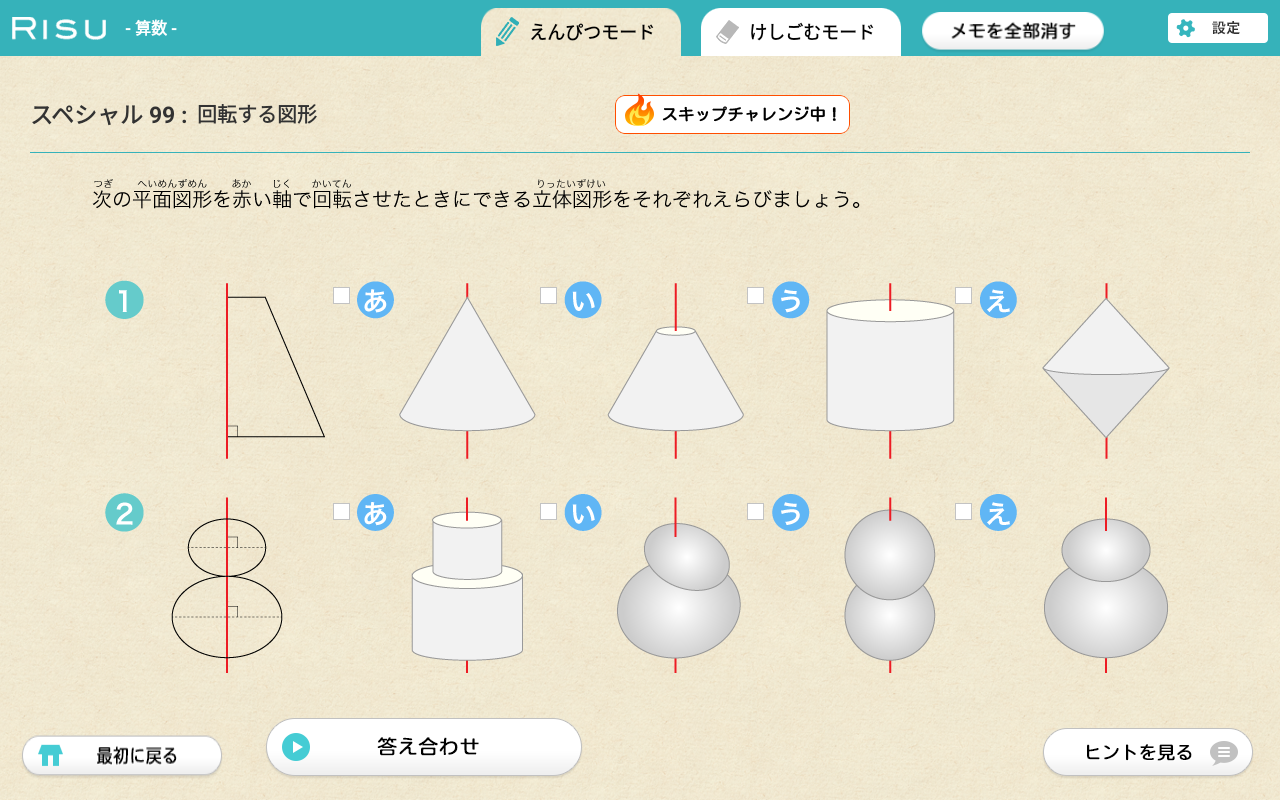Click the eraser icon in けしごむモード tab
This screenshot has height=800, width=1280.
tap(728, 31)
